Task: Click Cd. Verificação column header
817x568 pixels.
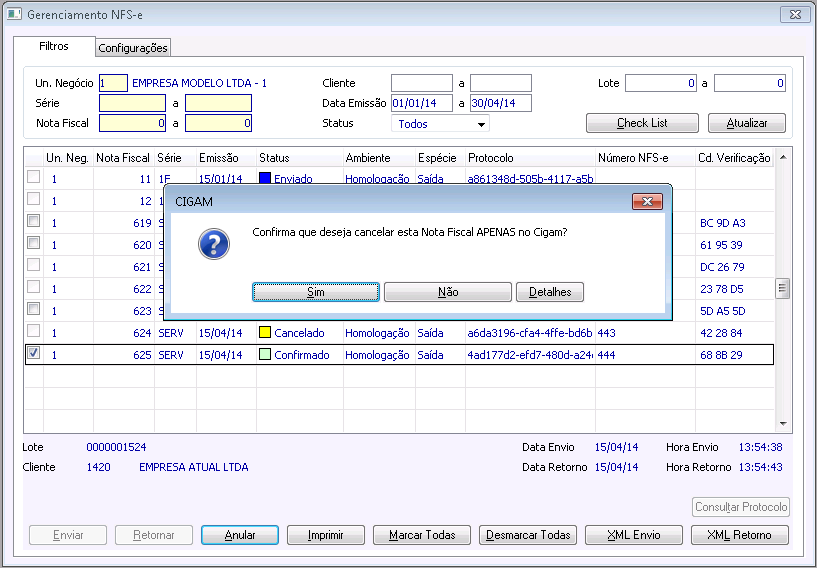Action: point(734,158)
